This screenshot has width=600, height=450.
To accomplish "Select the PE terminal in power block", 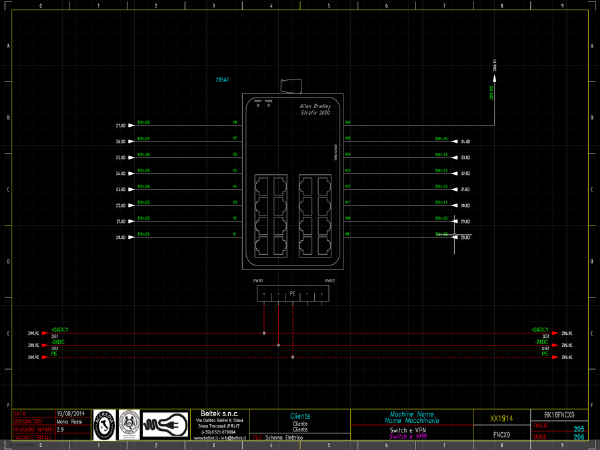I will click(x=293, y=294).
